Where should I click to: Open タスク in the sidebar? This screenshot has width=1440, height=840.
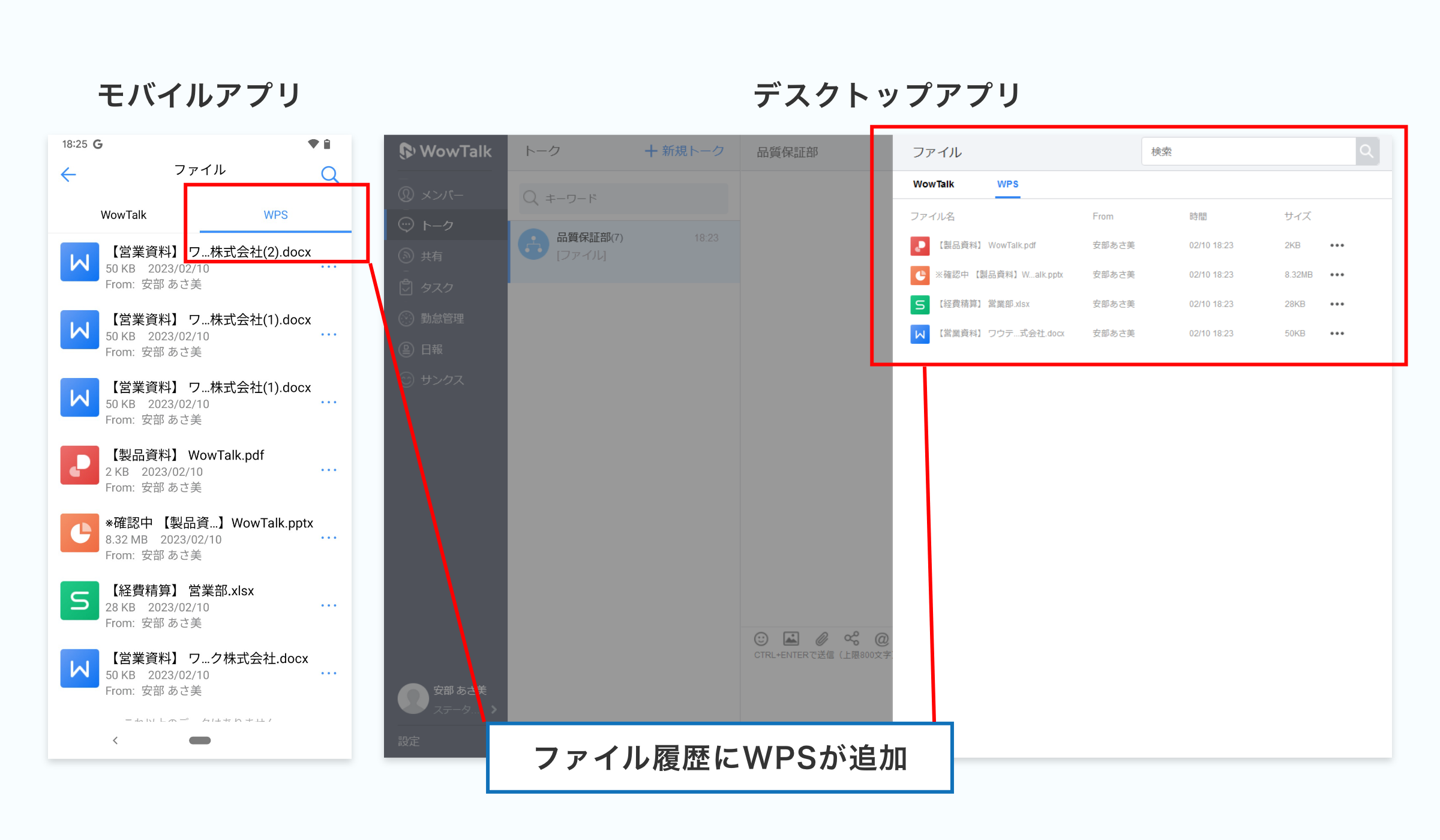click(436, 287)
